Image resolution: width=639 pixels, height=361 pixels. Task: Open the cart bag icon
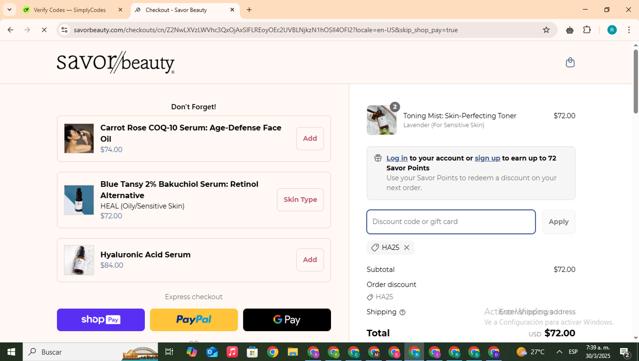(570, 62)
